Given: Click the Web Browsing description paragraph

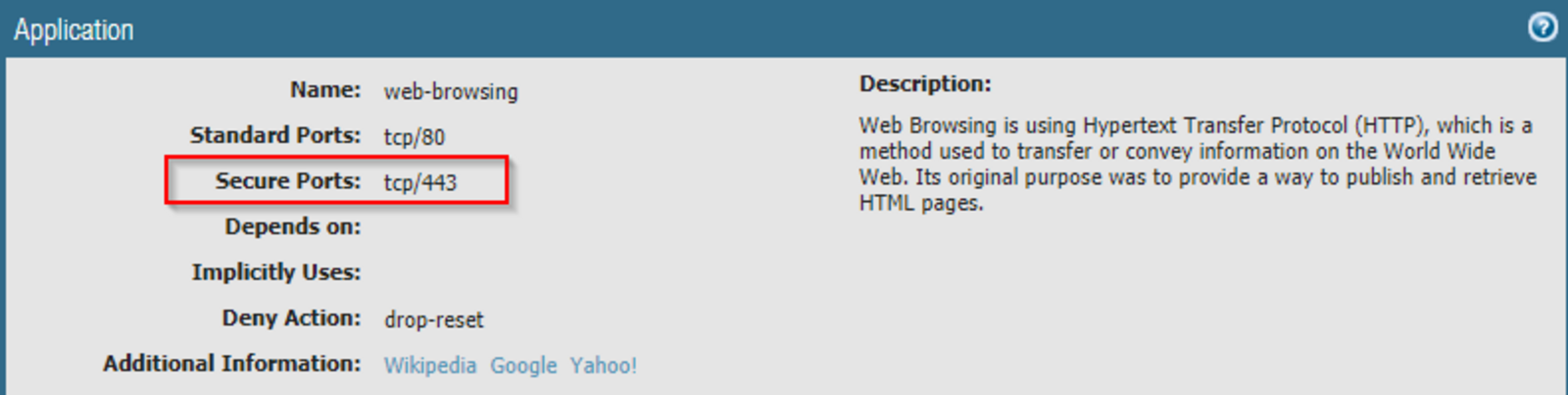Looking at the screenshot, I should [x=1198, y=164].
